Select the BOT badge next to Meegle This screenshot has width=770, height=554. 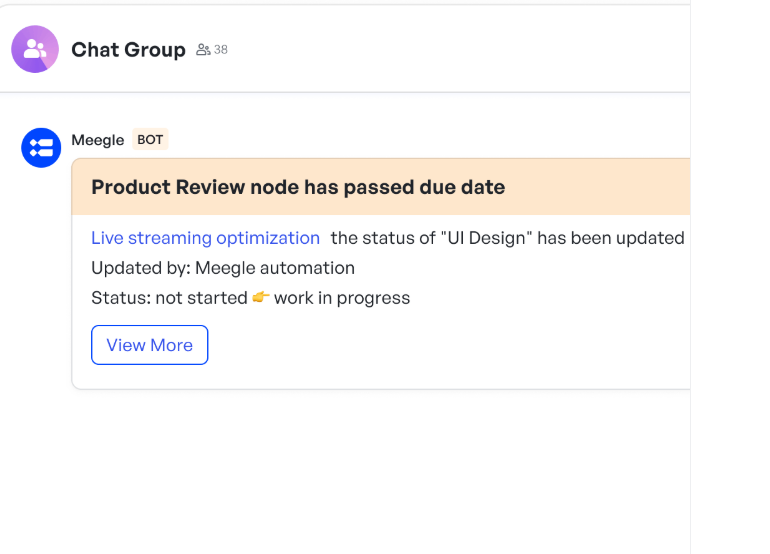(150, 140)
